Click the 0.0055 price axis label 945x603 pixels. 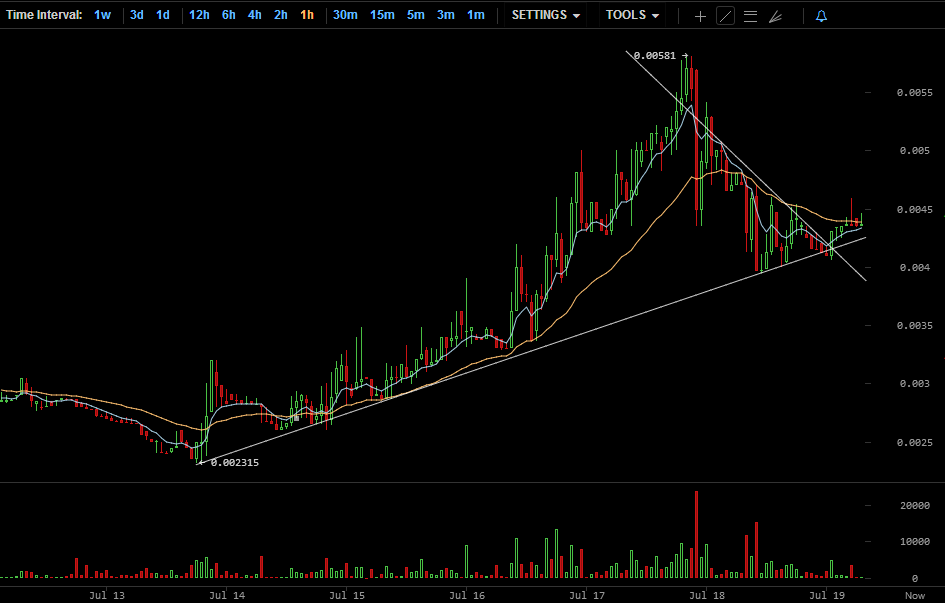[914, 93]
